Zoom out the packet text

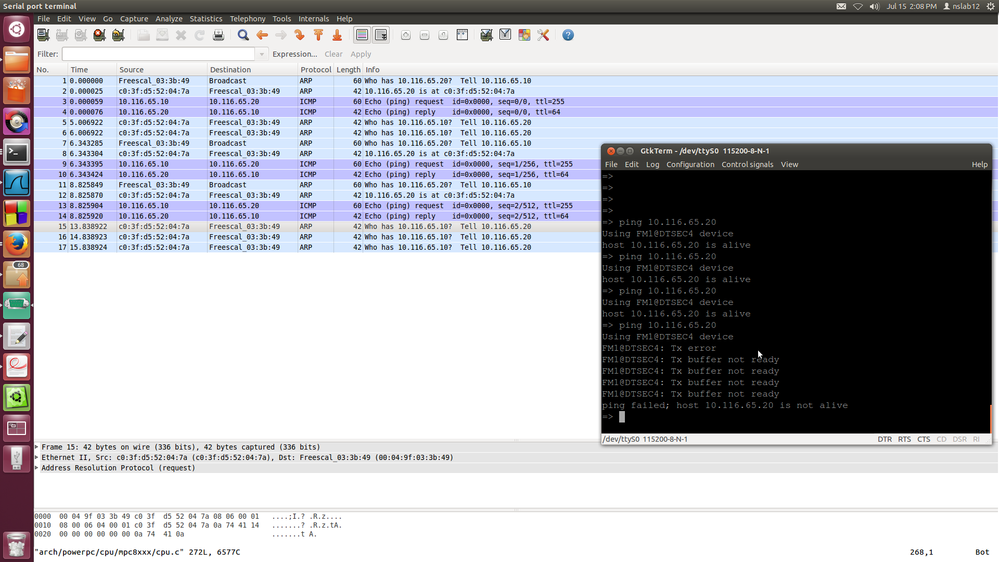pyautogui.click(x=424, y=35)
